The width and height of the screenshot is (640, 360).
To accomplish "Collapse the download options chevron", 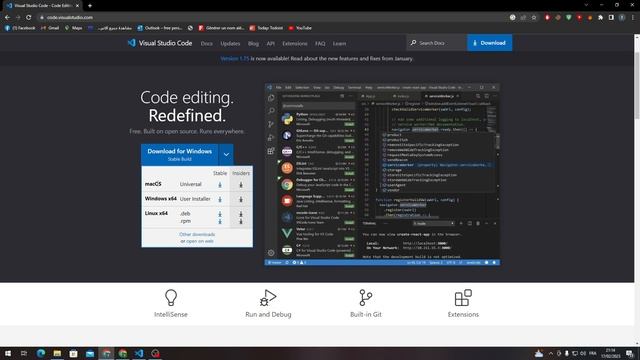I will 226,154.
